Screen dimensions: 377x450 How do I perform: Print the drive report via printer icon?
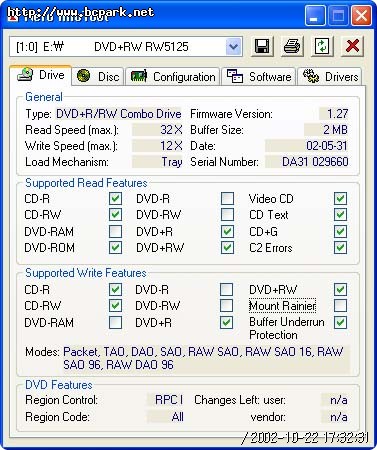pyautogui.click(x=293, y=46)
